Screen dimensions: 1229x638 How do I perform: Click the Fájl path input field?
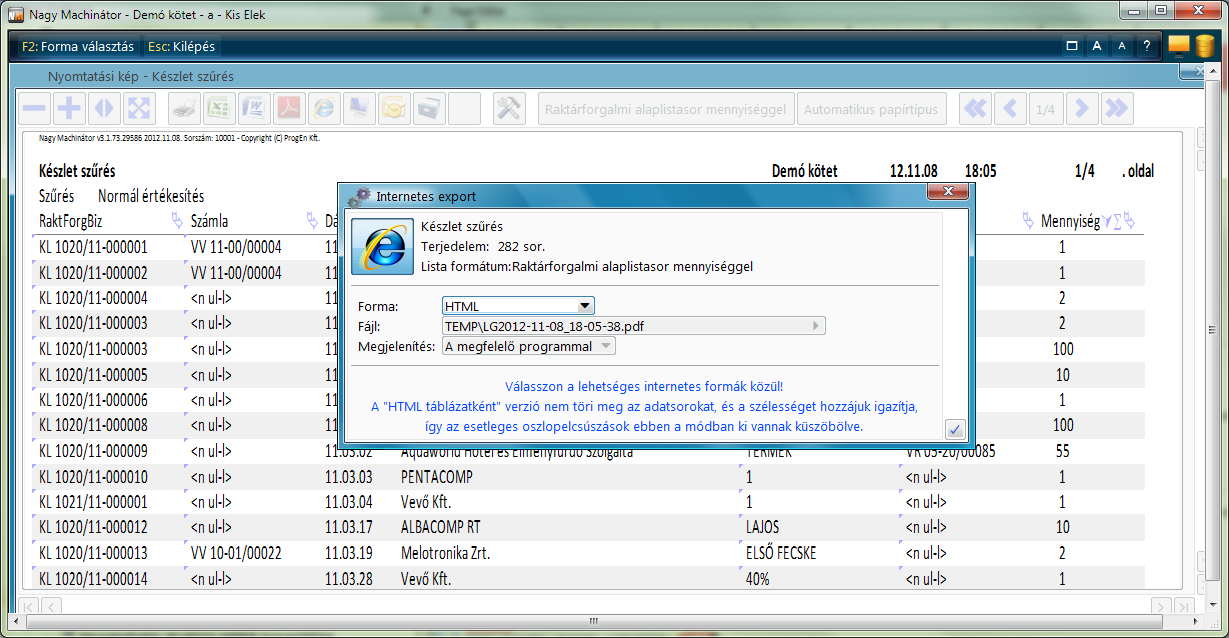coord(634,326)
